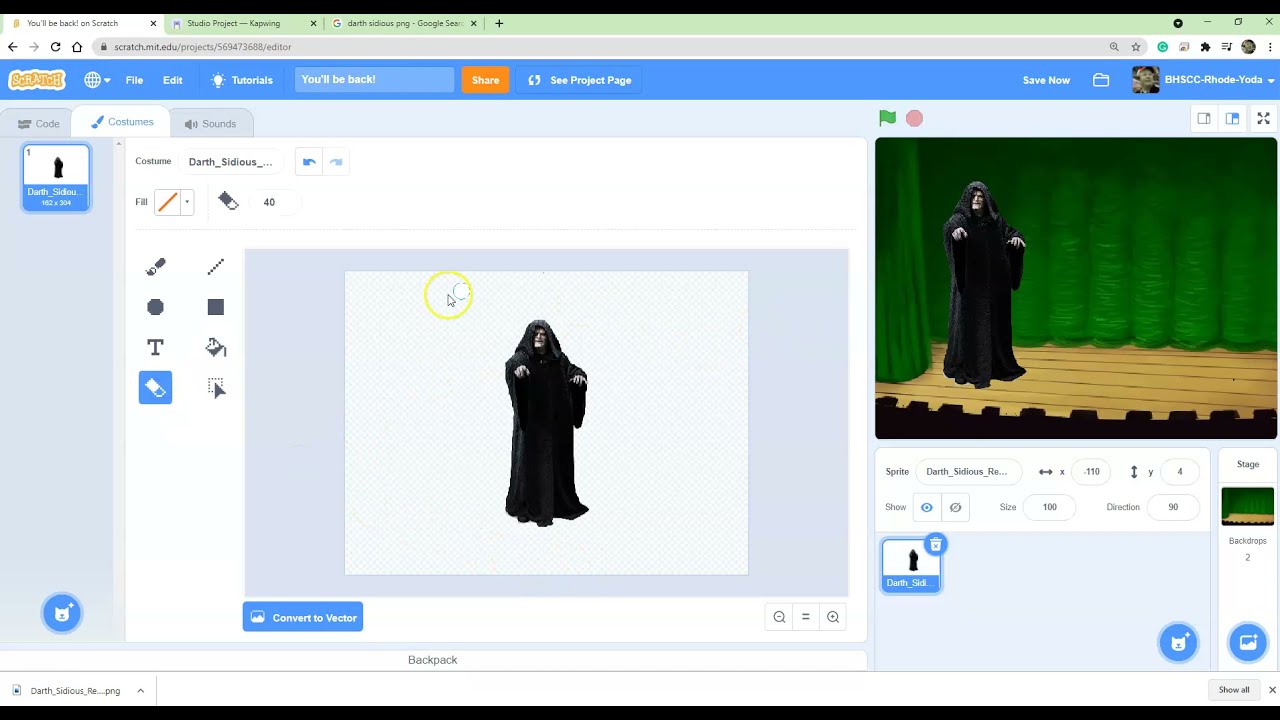Click the green flag to run
Image resolution: width=1280 pixels, height=720 pixels.
click(887, 118)
